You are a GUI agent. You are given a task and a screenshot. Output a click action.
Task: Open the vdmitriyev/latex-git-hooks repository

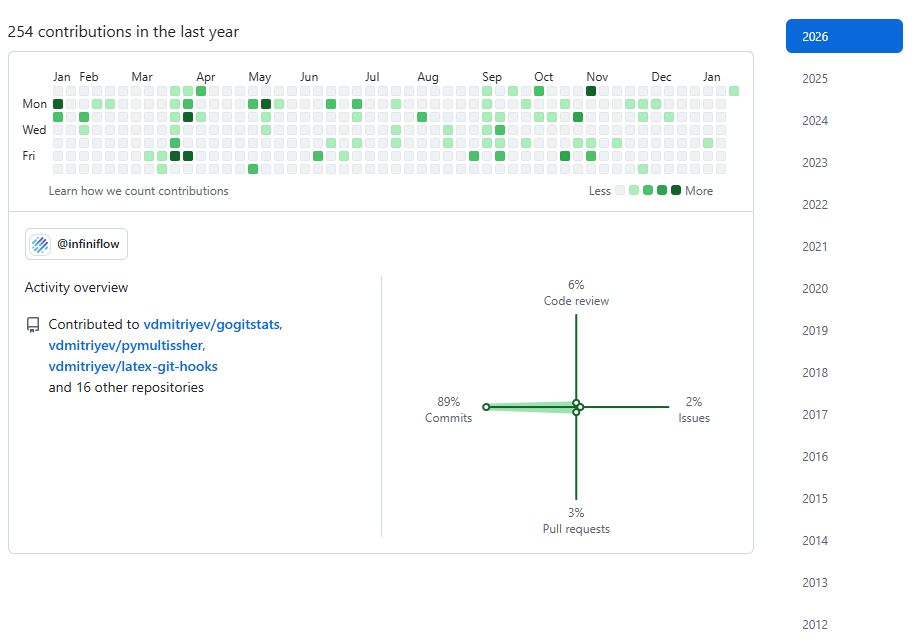(x=133, y=366)
